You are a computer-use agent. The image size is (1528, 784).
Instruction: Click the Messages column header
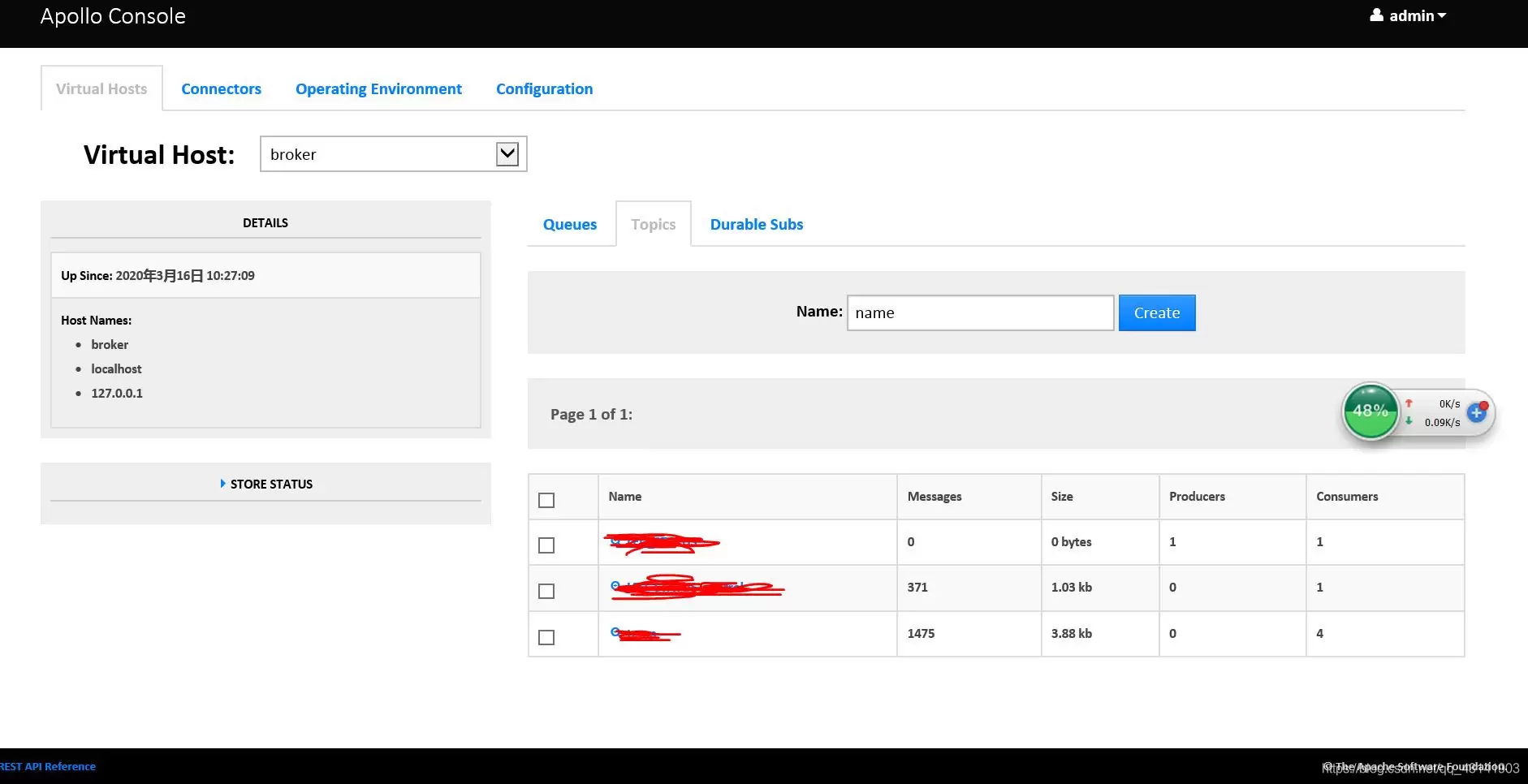tap(934, 496)
